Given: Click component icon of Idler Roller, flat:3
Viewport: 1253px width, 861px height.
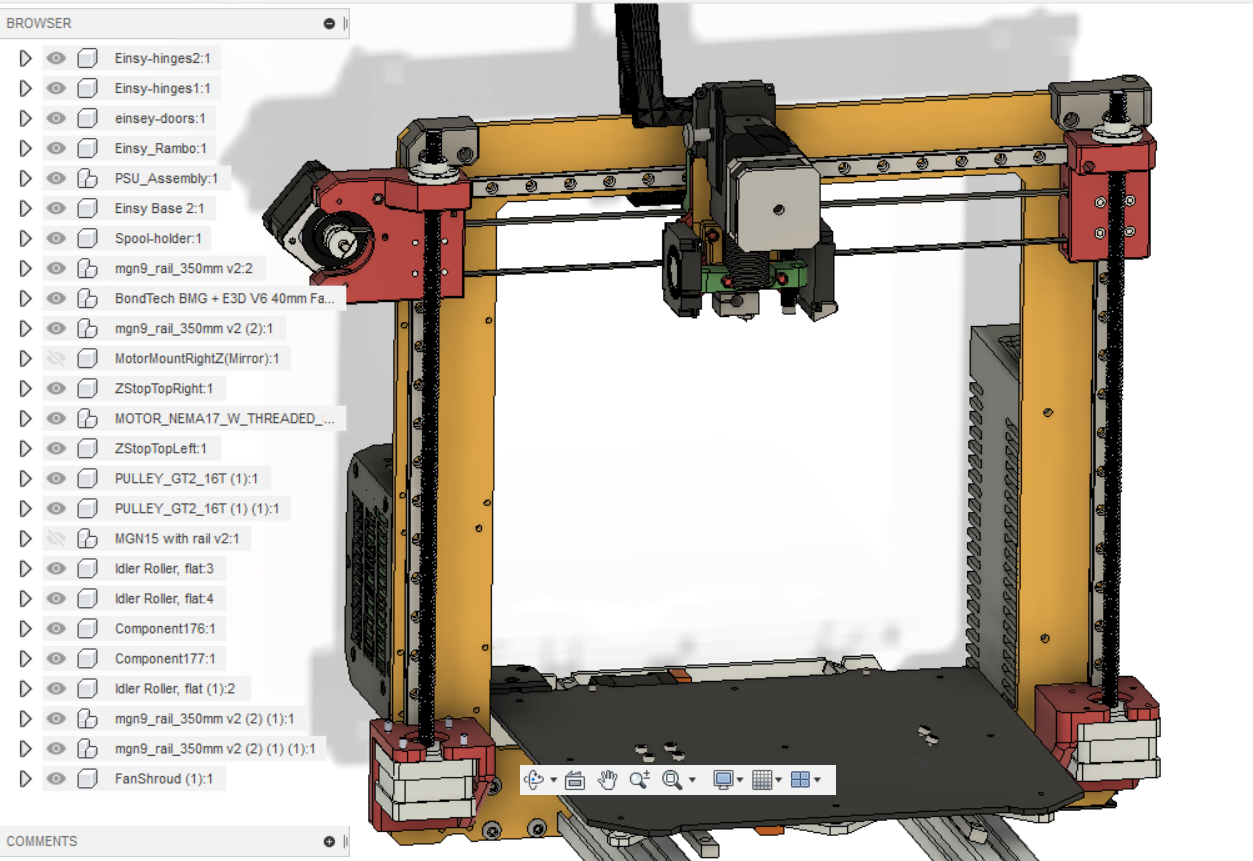Looking at the screenshot, I should click(88, 568).
